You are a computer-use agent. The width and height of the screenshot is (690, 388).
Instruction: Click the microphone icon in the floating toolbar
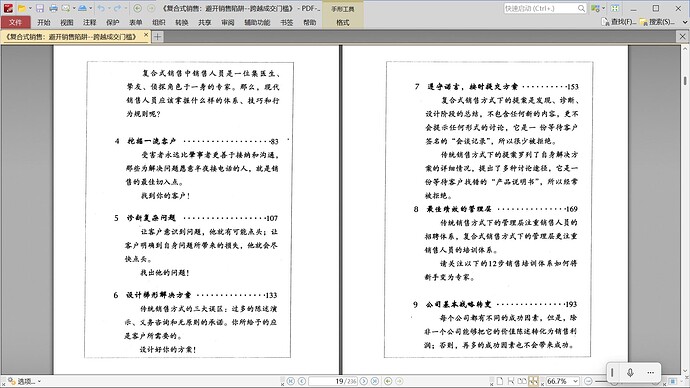pos(630,373)
